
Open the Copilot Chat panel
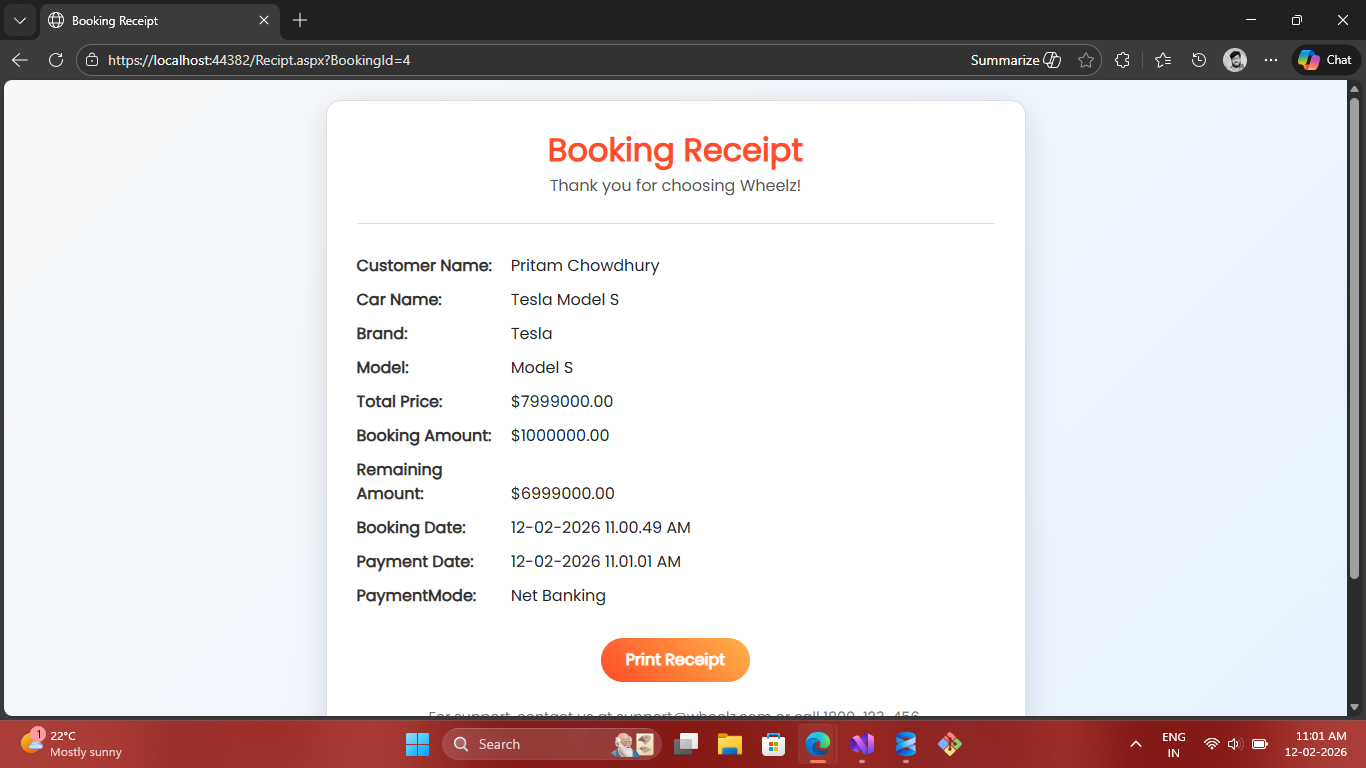[1326, 60]
